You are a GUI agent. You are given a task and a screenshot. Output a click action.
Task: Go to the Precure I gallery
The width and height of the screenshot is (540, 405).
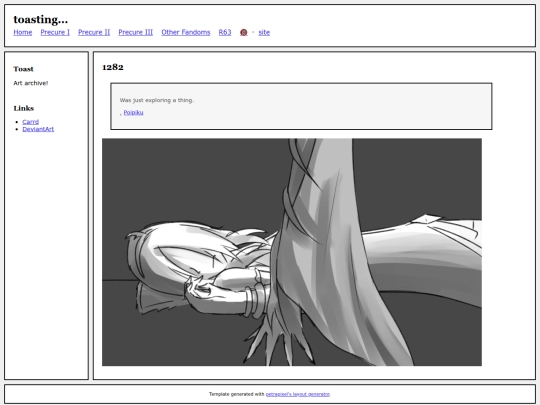[55, 32]
